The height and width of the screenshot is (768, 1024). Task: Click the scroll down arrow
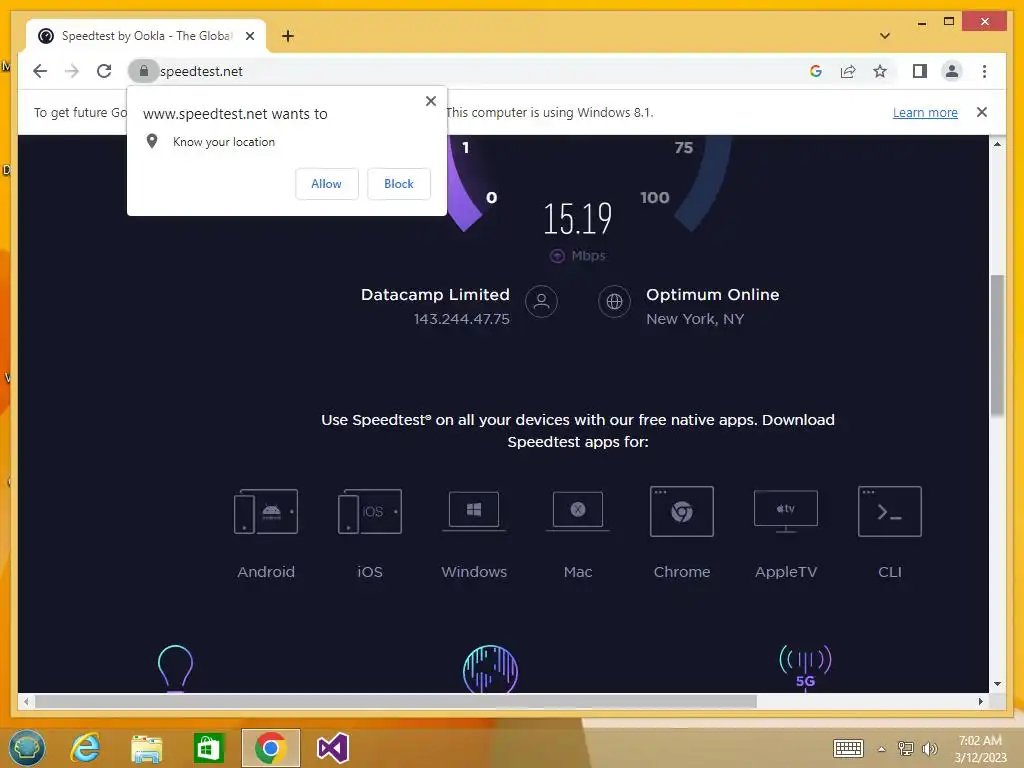pyautogui.click(x=997, y=684)
